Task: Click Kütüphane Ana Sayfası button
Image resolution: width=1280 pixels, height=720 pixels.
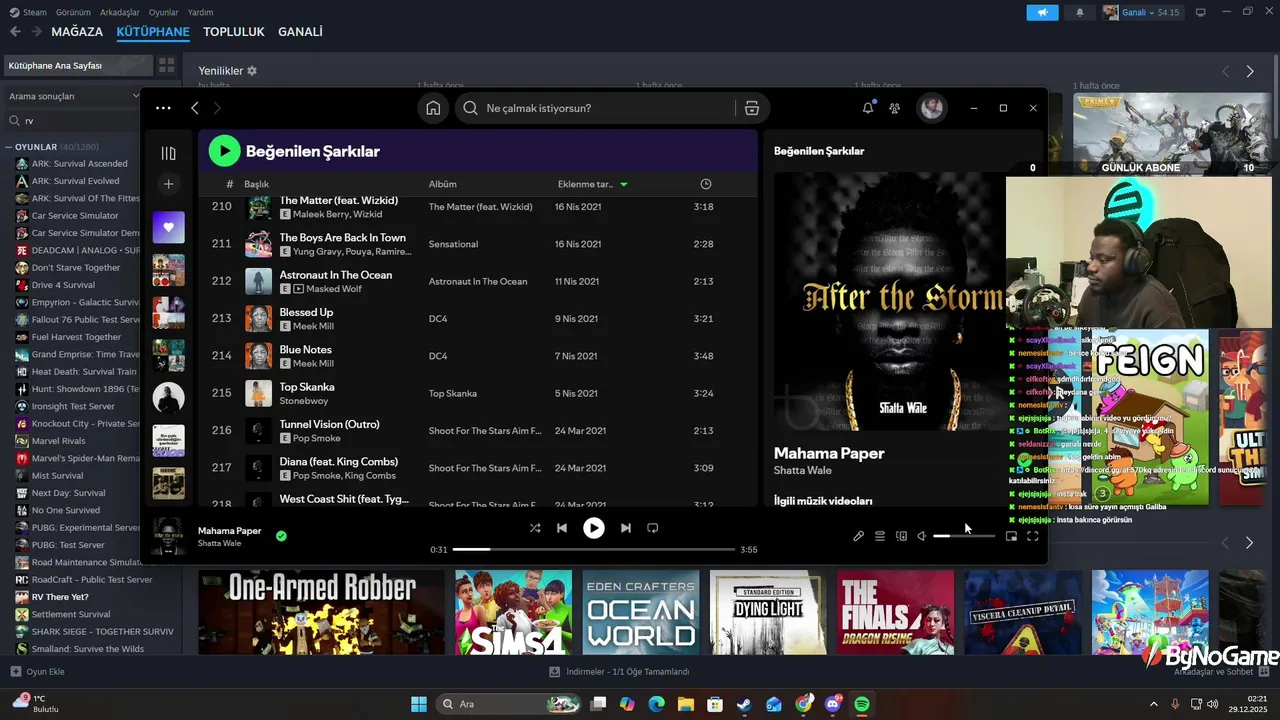Action: click(x=78, y=65)
